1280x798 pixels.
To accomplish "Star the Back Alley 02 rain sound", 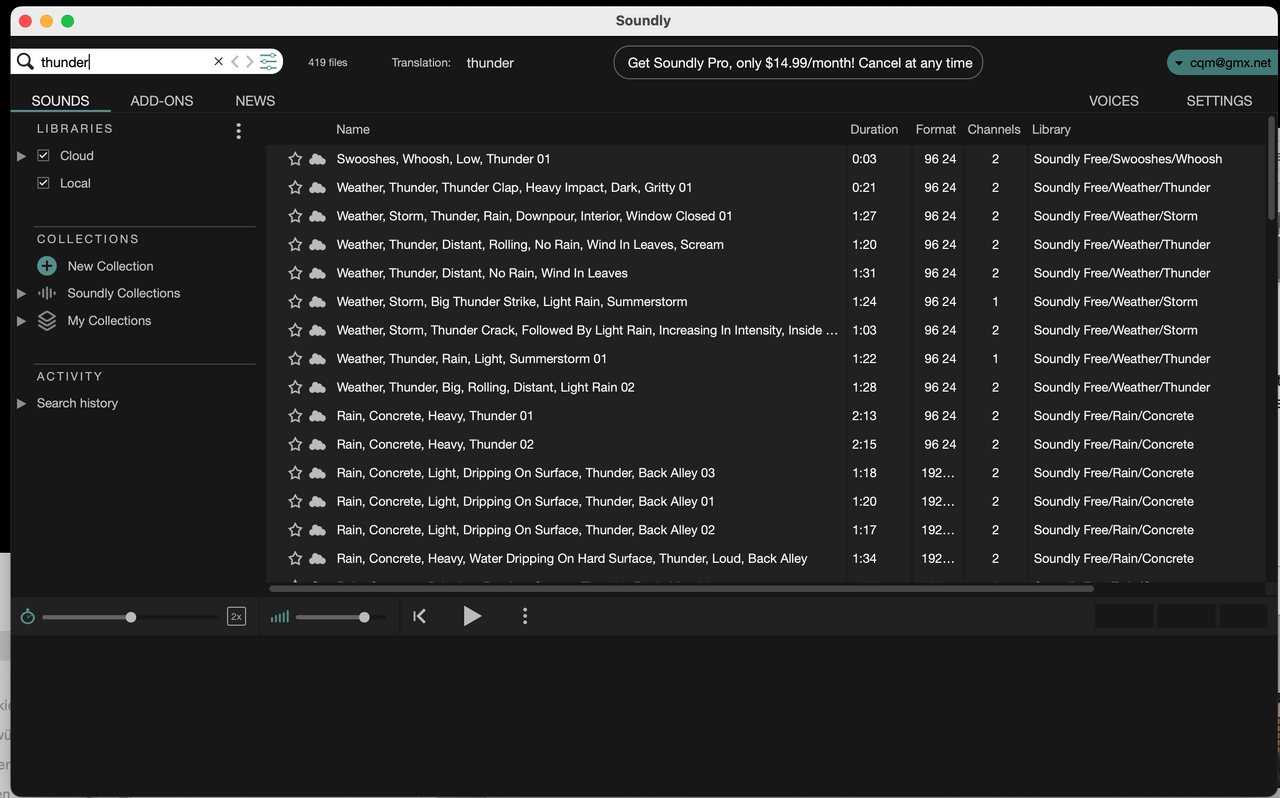I will (295, 530).
